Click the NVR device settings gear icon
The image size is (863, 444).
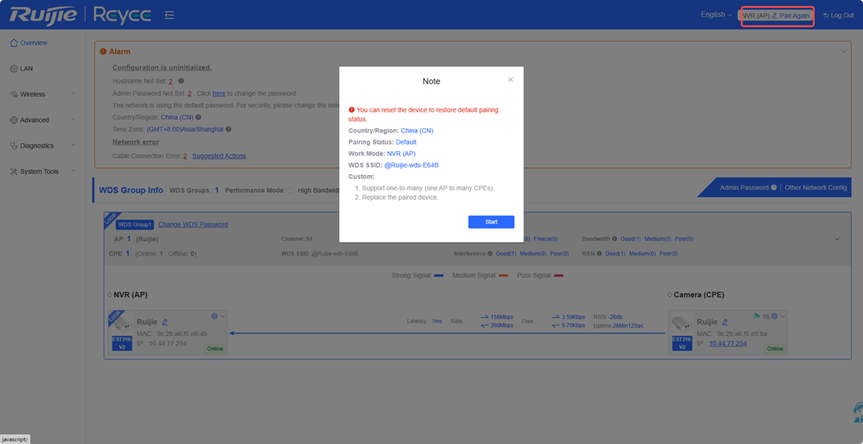(214, 316)
